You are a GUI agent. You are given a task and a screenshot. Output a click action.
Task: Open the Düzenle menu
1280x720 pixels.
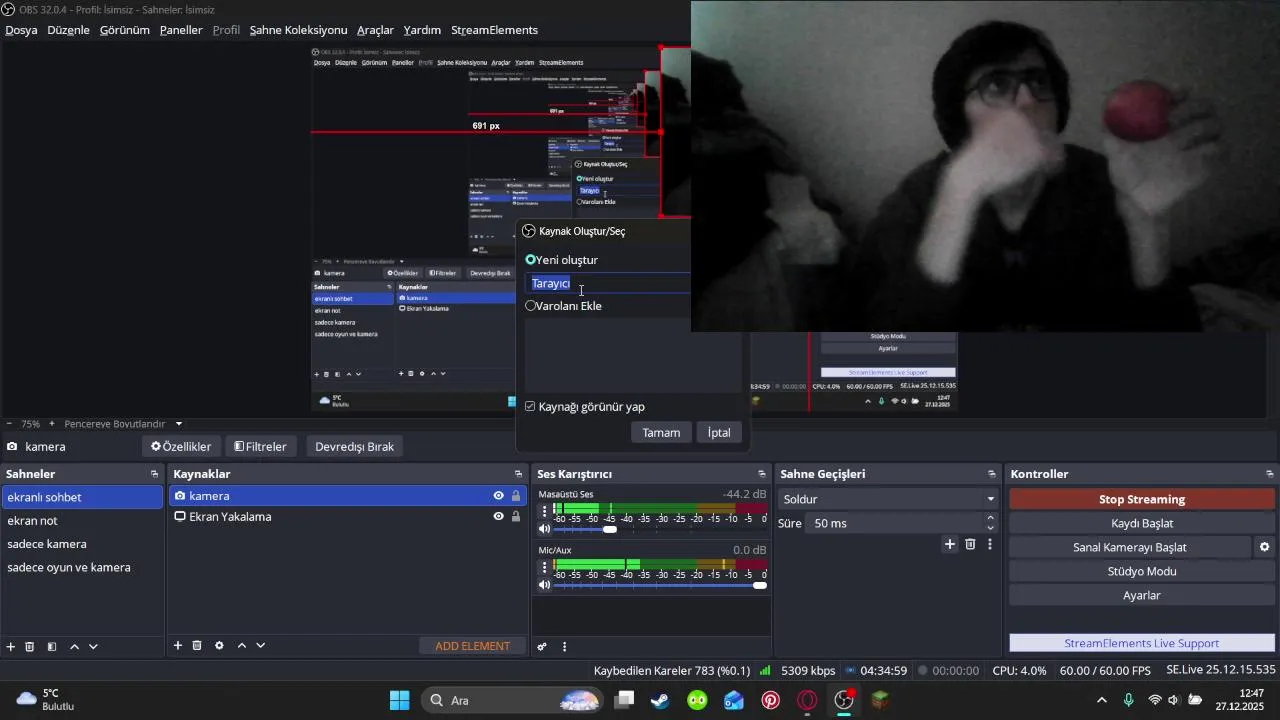(68, 30)
